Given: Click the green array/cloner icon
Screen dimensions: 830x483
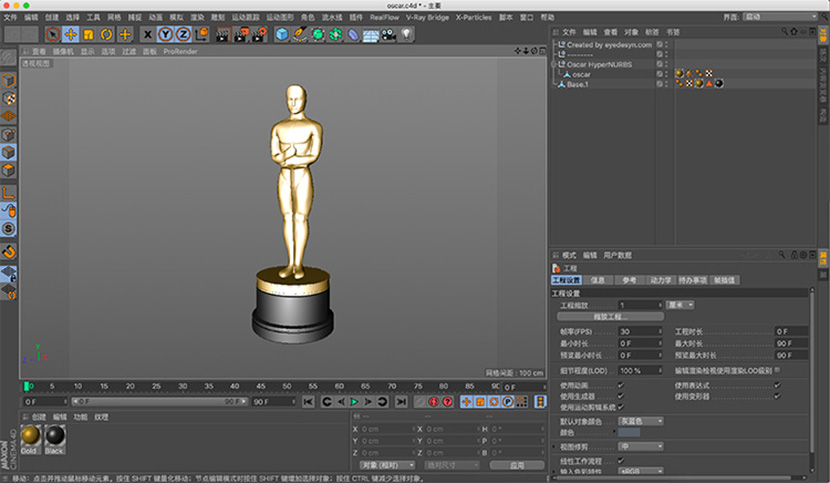Looking at the screenshot, I should (336, 34).
